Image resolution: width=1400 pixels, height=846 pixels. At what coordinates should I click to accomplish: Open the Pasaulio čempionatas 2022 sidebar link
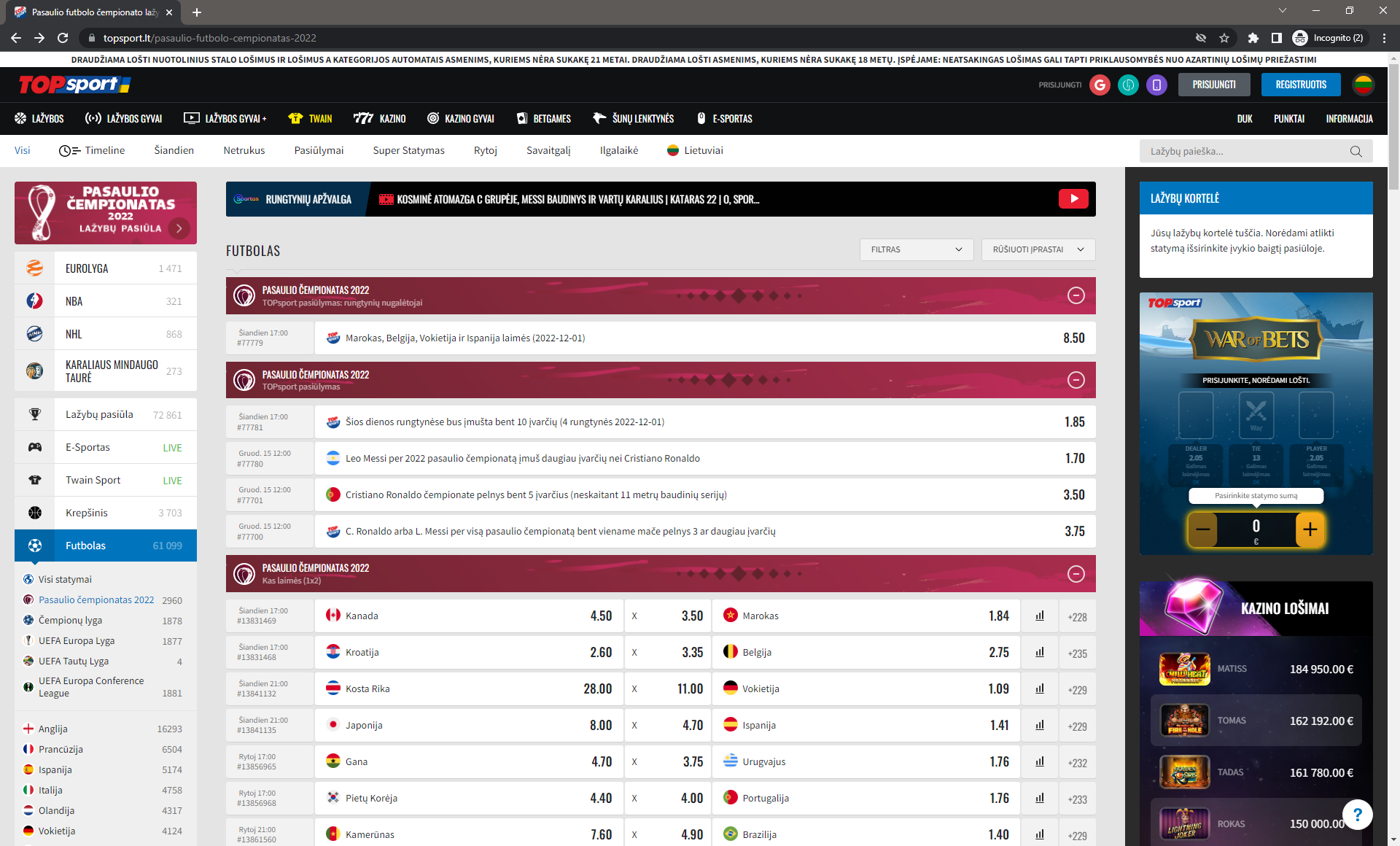click(96, 599)
